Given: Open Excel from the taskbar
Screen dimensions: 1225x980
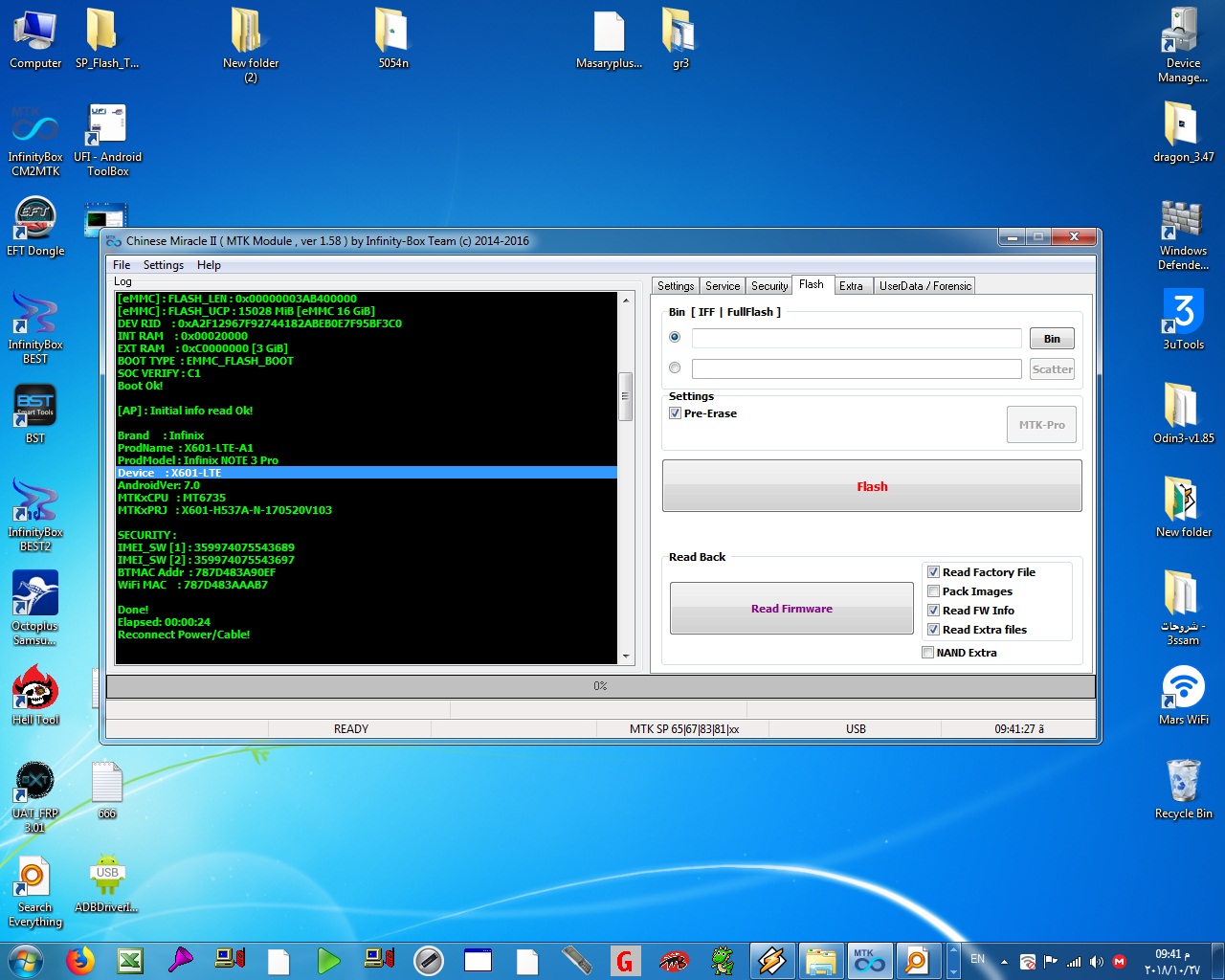Looking at the screenshot, I should click(130, 960).
